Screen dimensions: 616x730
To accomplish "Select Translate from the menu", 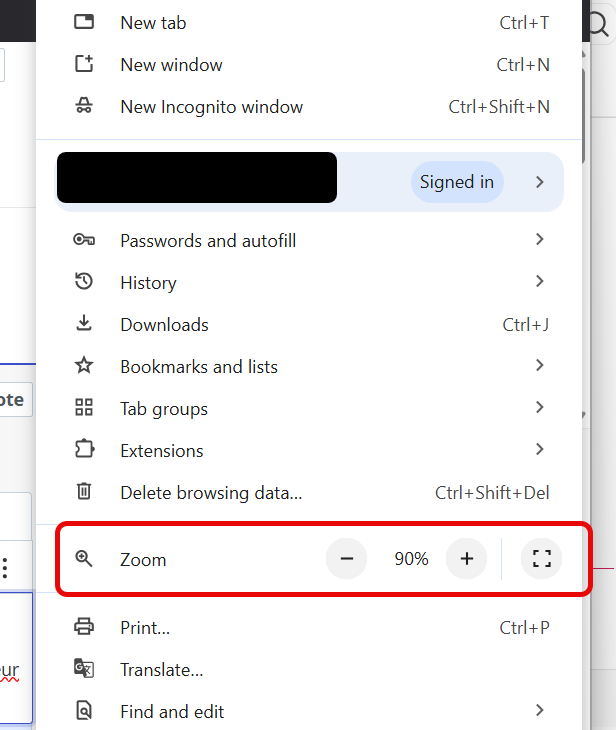I will 161,670.
